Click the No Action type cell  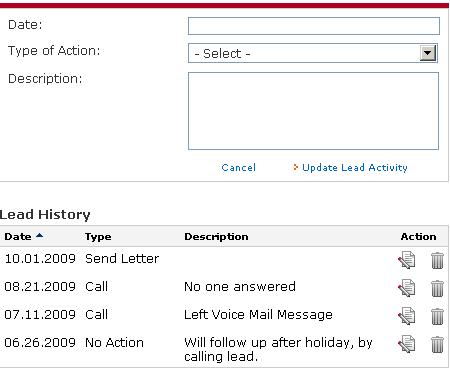[x=114, y=343]
